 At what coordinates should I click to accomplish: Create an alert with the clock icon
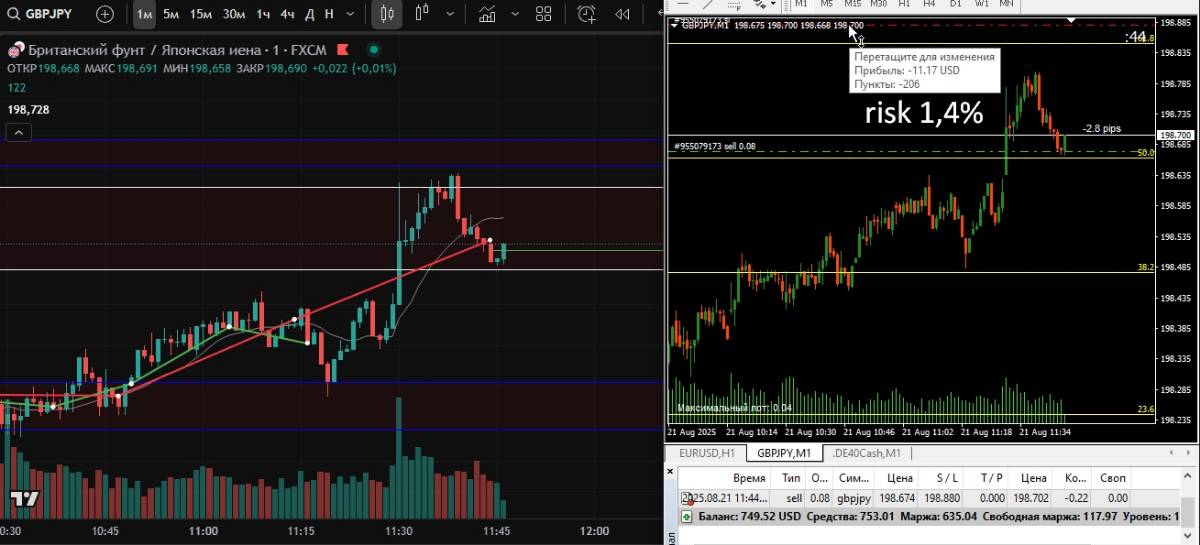(x=586, y=14)
